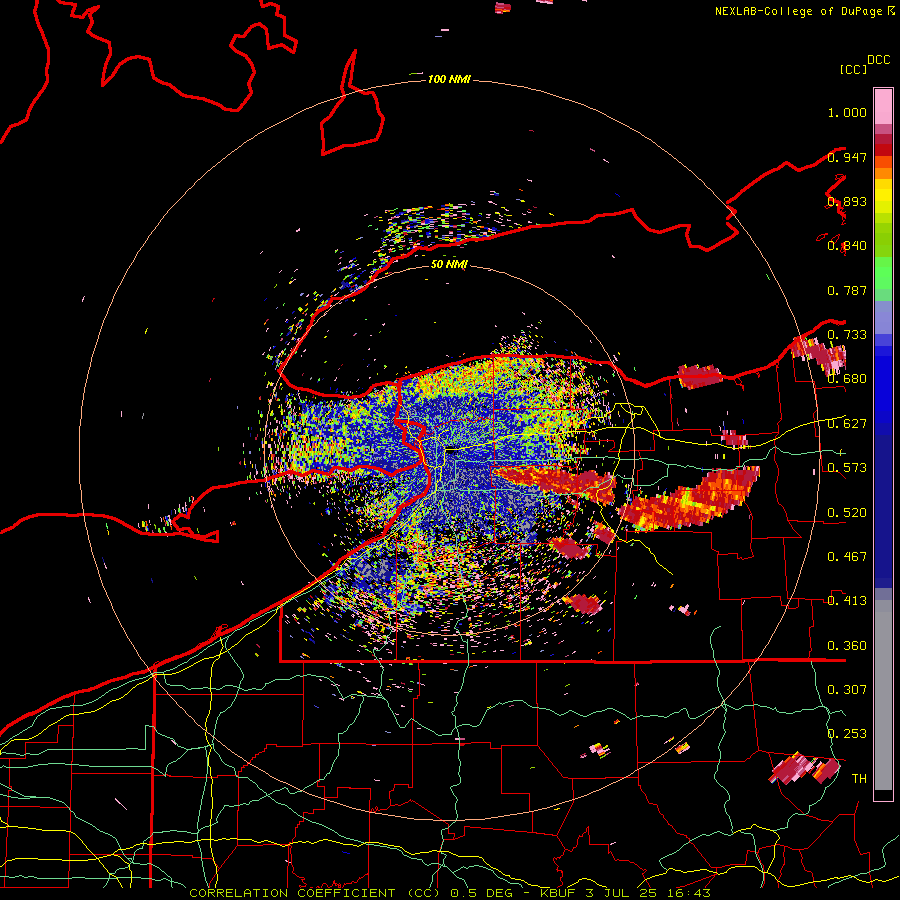Screen dimensions: 900x900
Task: Select the 0.467 scale value
Action: tap(847, 557)
